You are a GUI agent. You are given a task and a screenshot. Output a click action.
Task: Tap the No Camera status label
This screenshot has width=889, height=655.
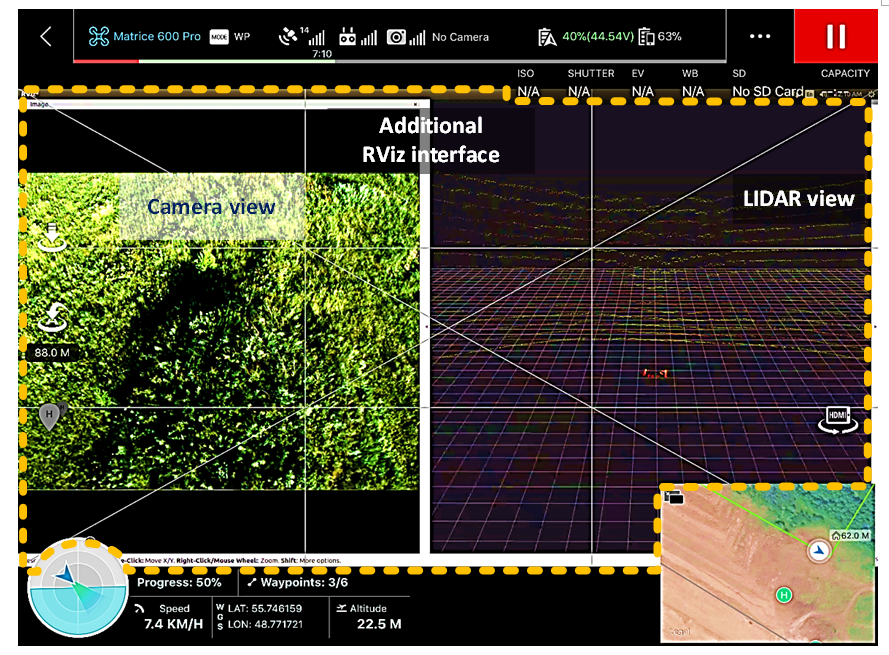click(x=460, y=37)
